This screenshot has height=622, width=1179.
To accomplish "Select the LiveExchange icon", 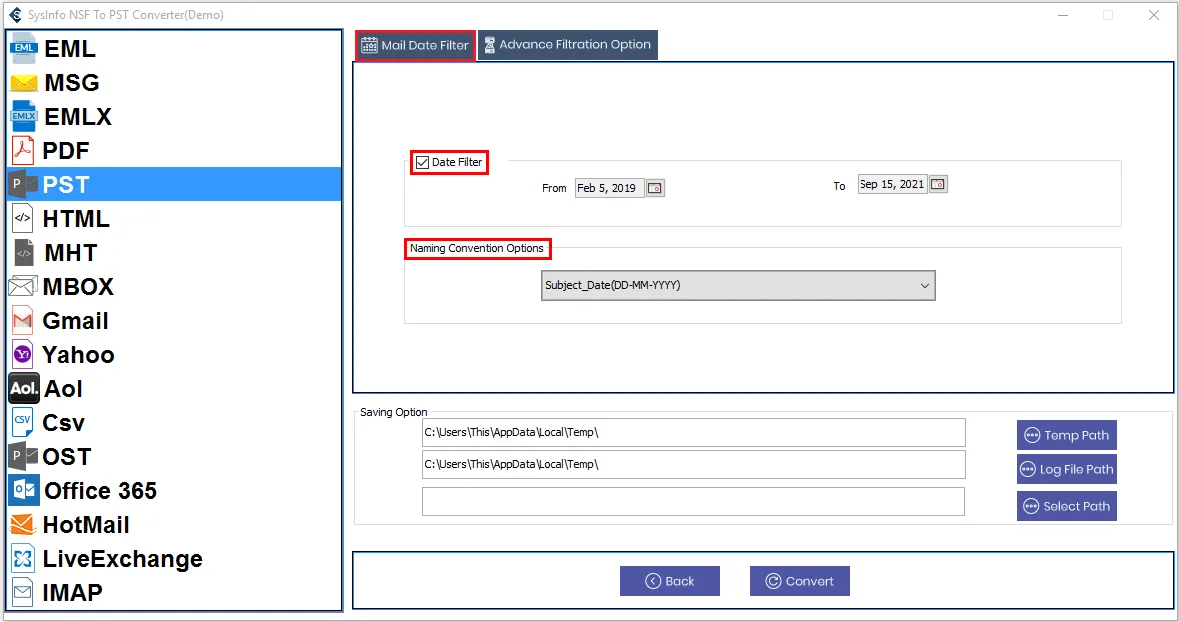I will click(x=24, y=559).
